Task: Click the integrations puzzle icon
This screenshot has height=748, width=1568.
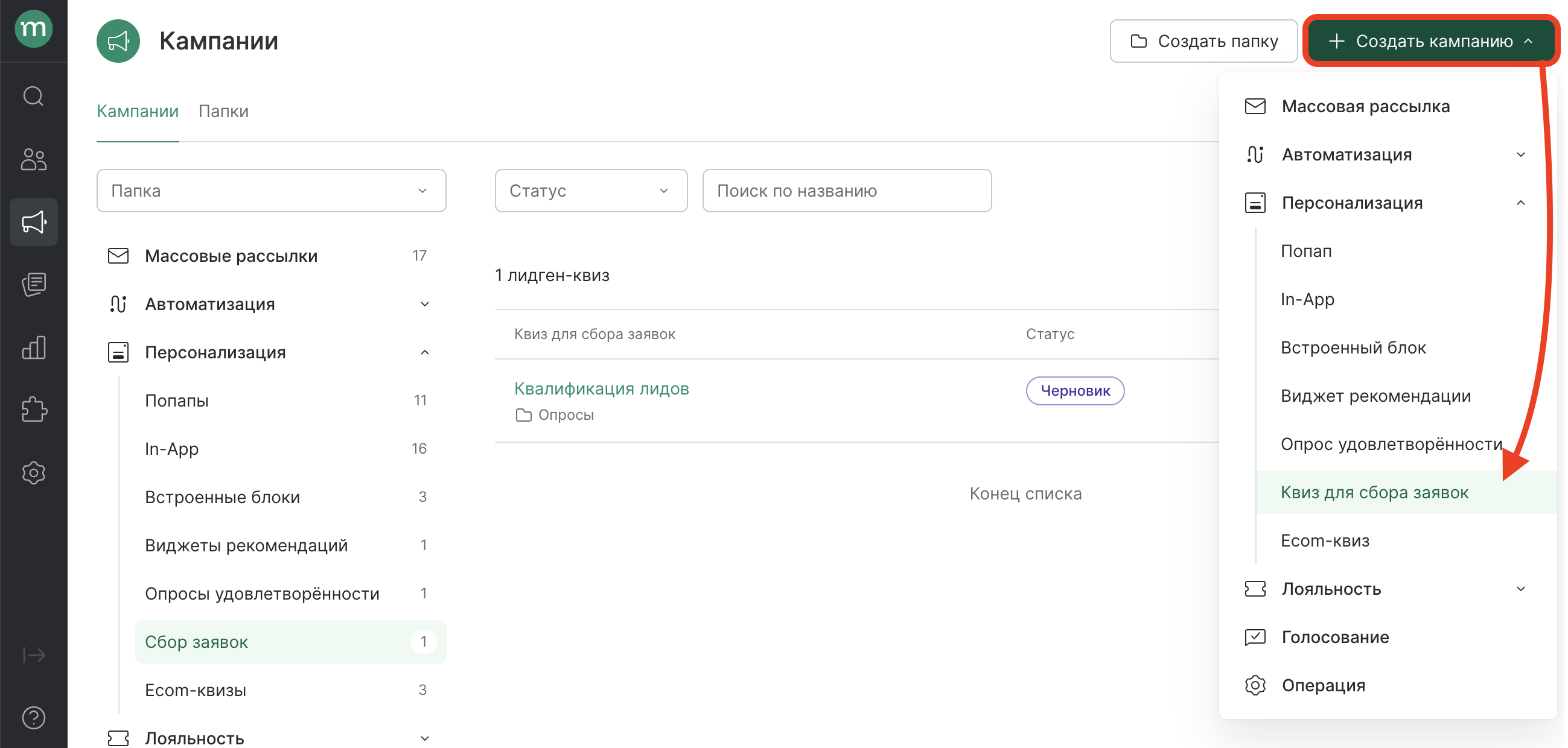Action: pyautogui.click(x=33, y=410)
